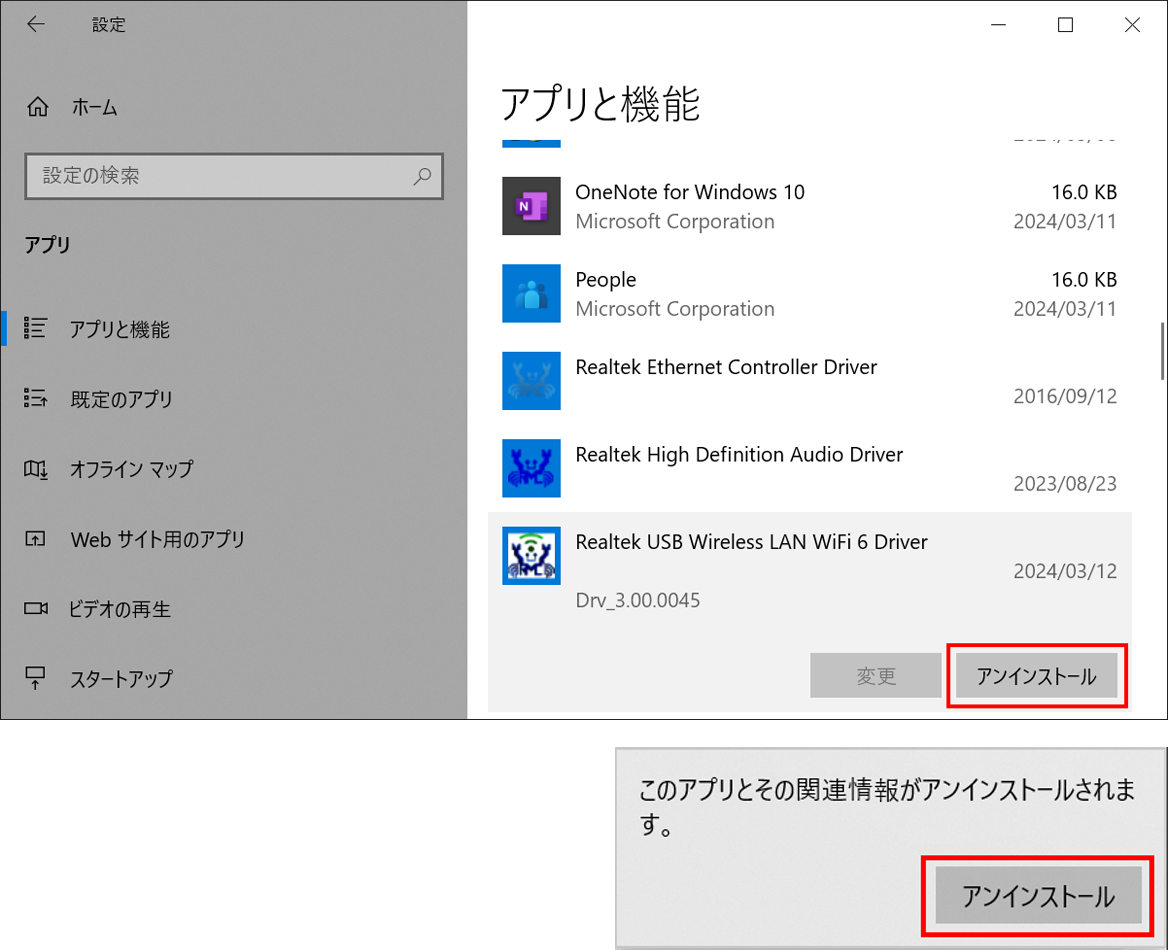Click the apps list scrollbar thumb

(1162, 352)
